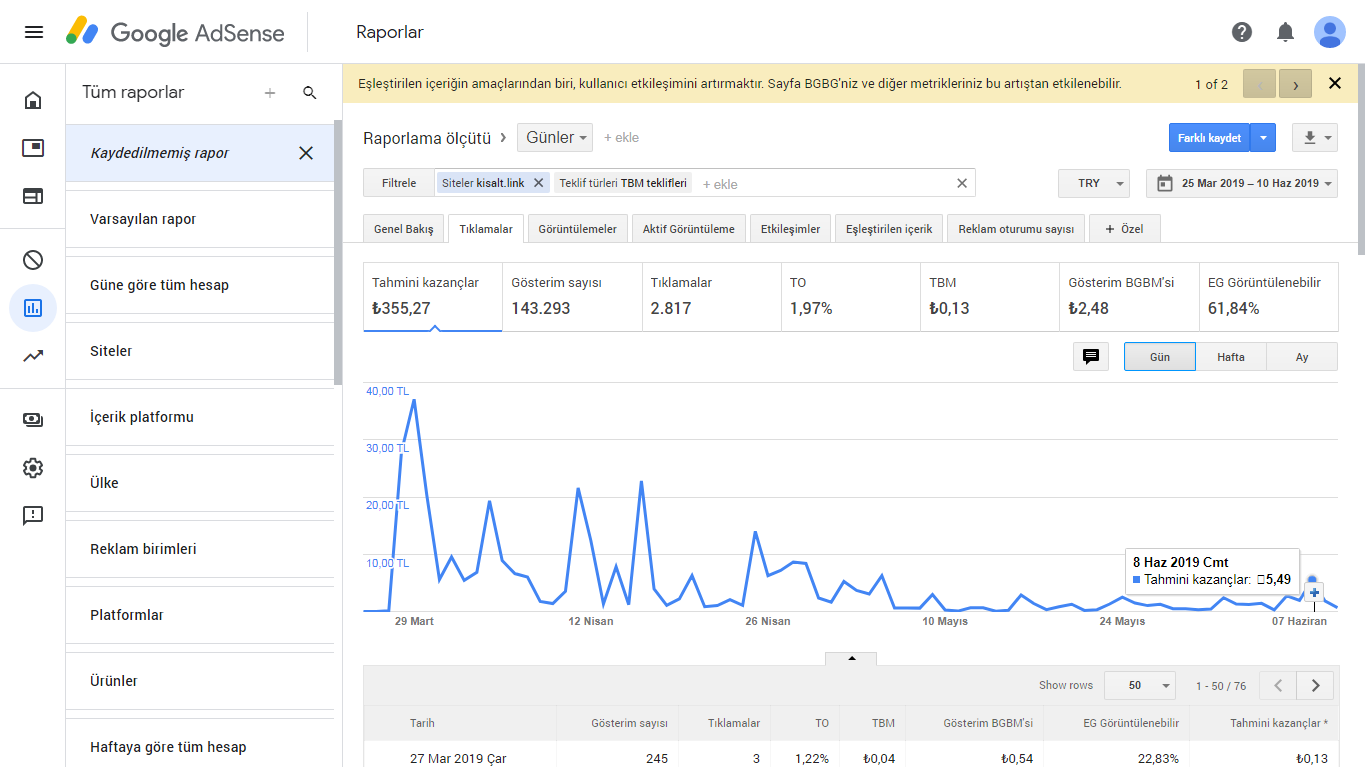Dismiss the yellow notification banner
The height and width of the screenshot is (767, 1365).
[1335, 84]
